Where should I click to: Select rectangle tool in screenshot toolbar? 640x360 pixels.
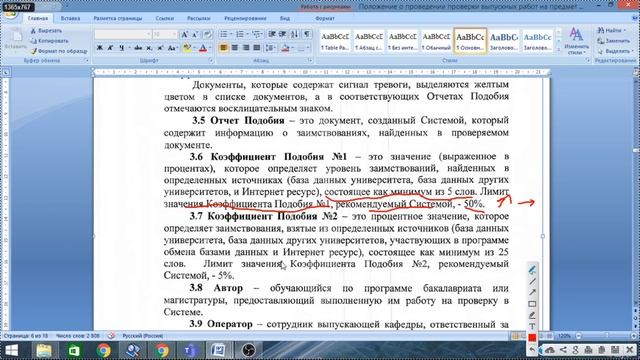click(532, 304)
